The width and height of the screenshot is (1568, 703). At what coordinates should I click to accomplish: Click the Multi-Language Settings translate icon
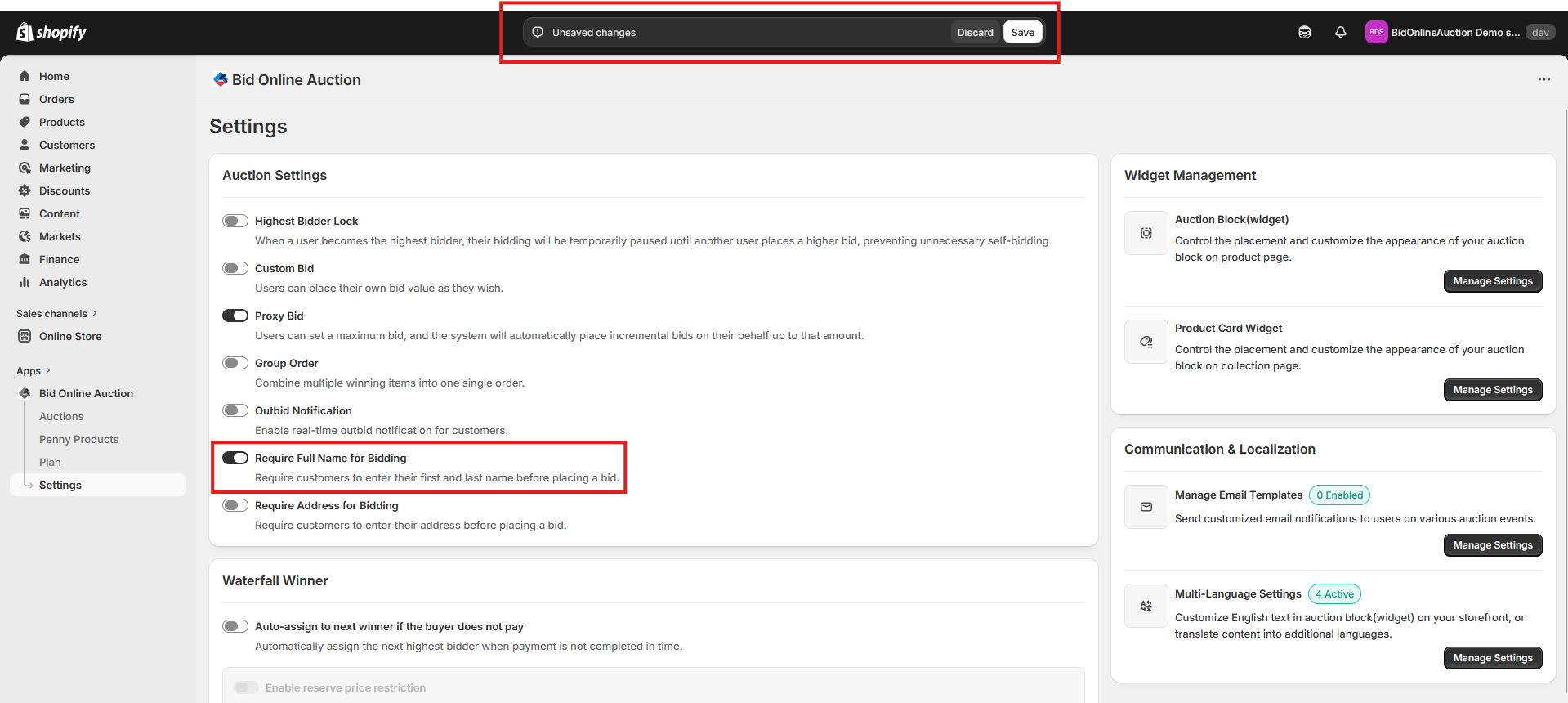pyautogui.click(x=1146, y=606)
